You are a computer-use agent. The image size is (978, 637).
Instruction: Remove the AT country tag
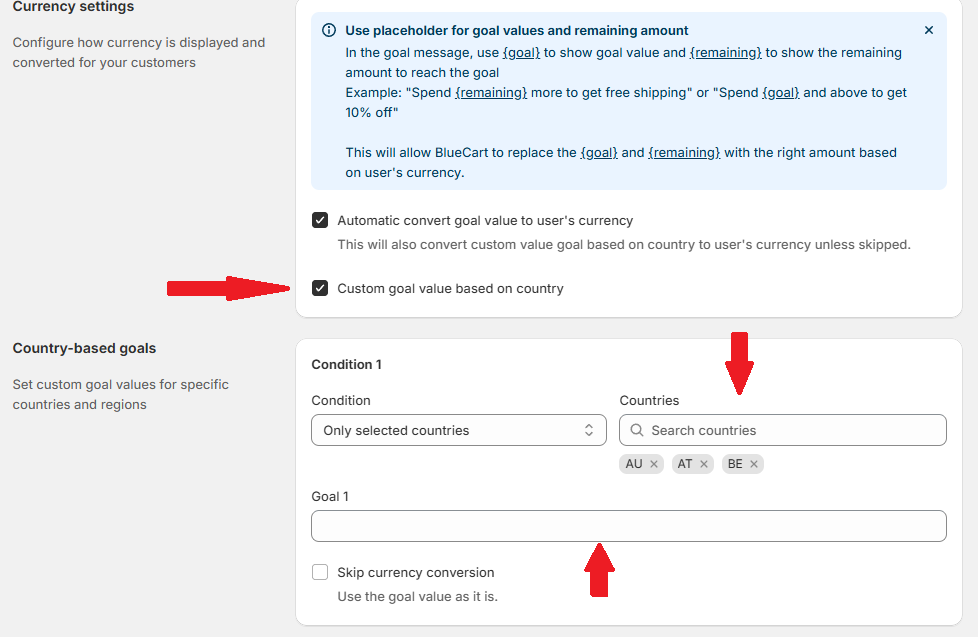coord(706,463)
